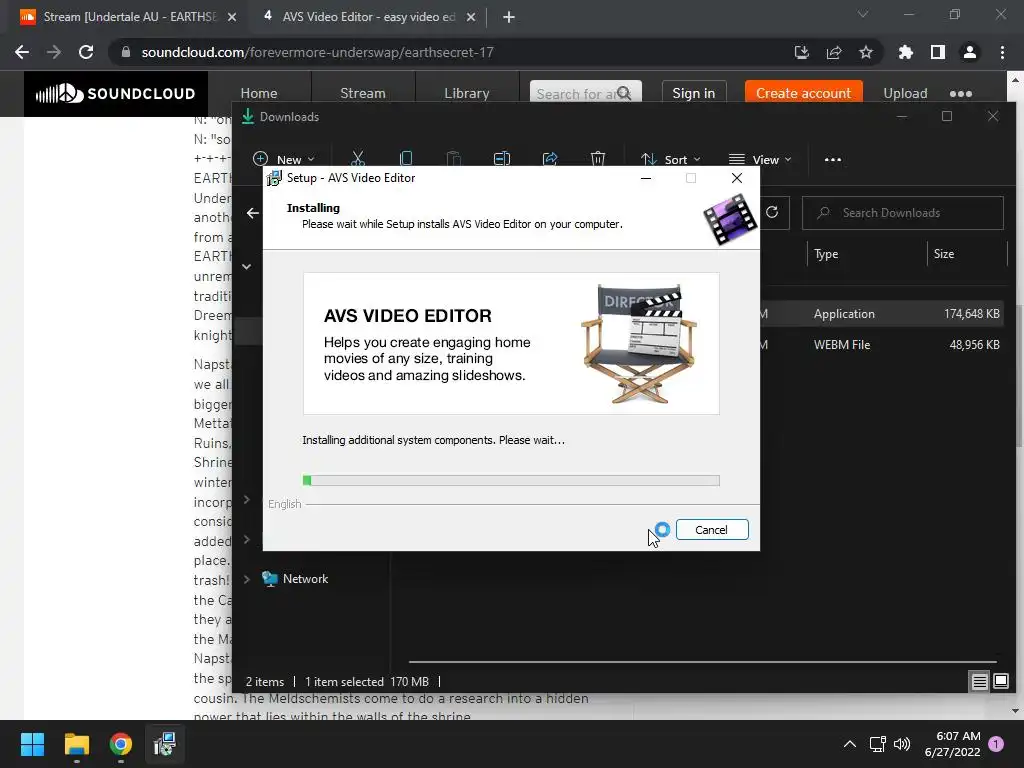Open SoundCloud more options ellipsis
This screenshot has height=768, width=1024.
(961, 93)
